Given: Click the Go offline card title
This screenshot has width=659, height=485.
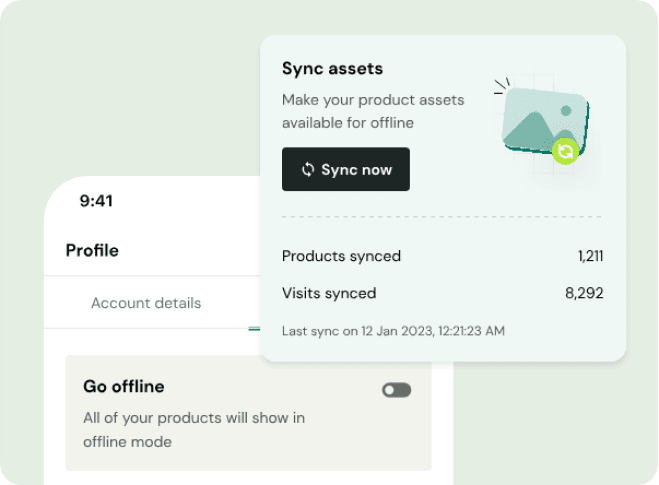Looking at the screenshot, I should (124, 386).
